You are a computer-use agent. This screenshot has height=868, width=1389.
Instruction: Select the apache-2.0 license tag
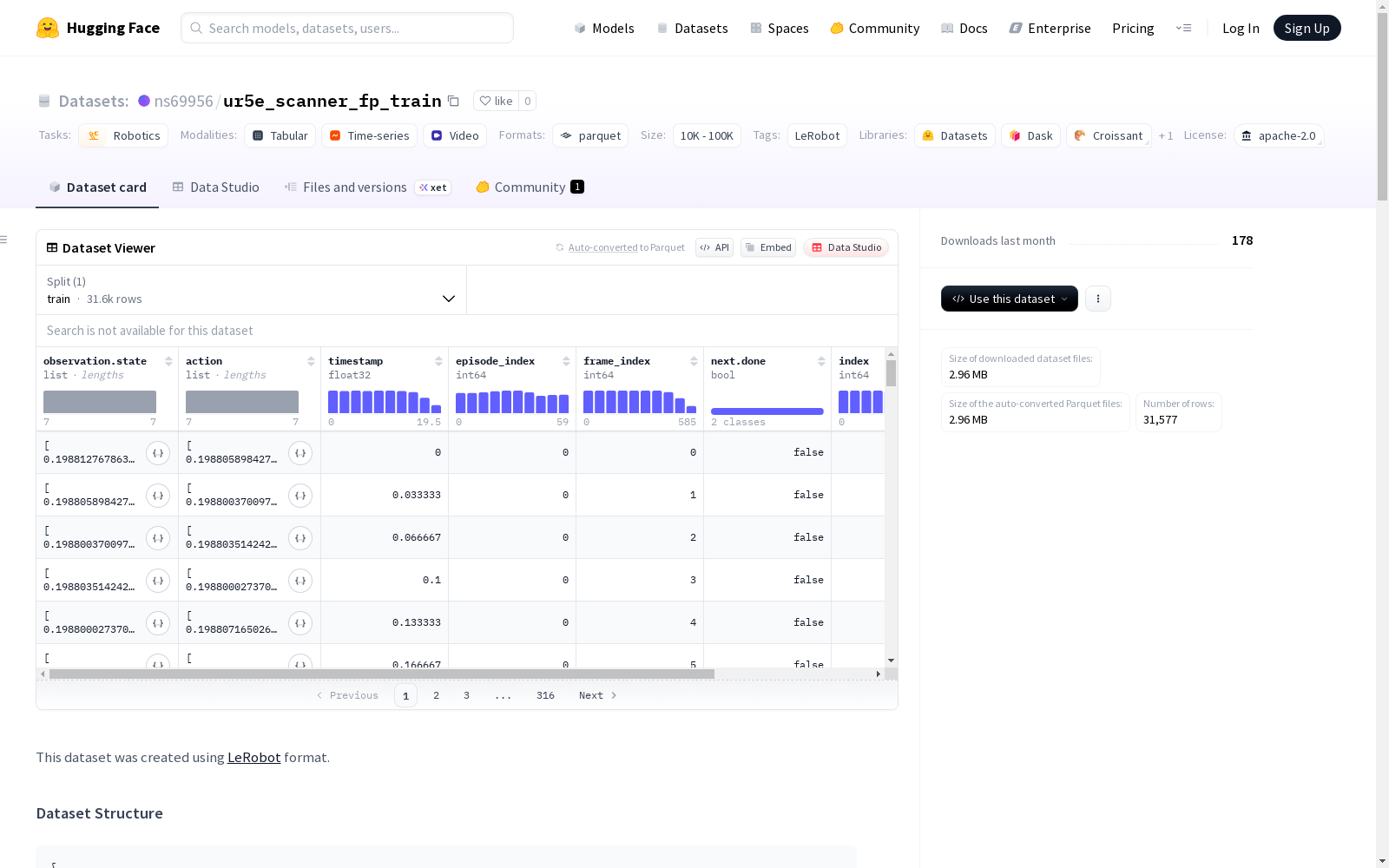[1279, 135]
